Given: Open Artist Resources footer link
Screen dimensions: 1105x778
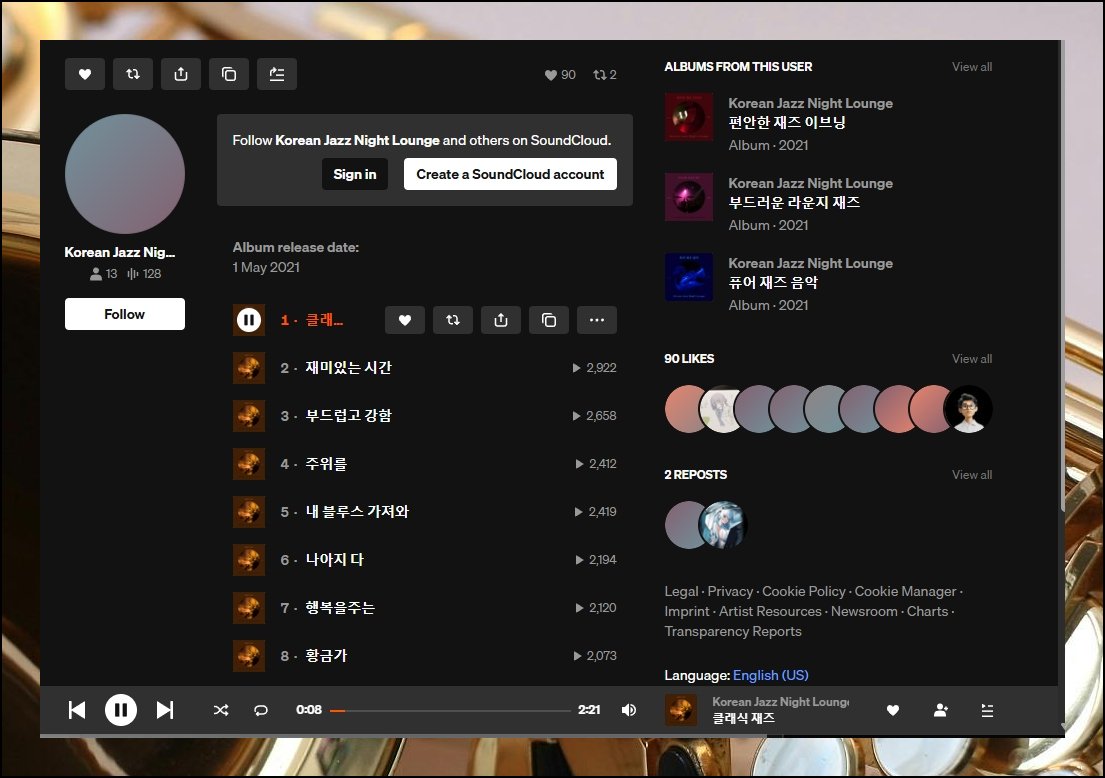Looking at the screenshot, I should pos(770,612).
